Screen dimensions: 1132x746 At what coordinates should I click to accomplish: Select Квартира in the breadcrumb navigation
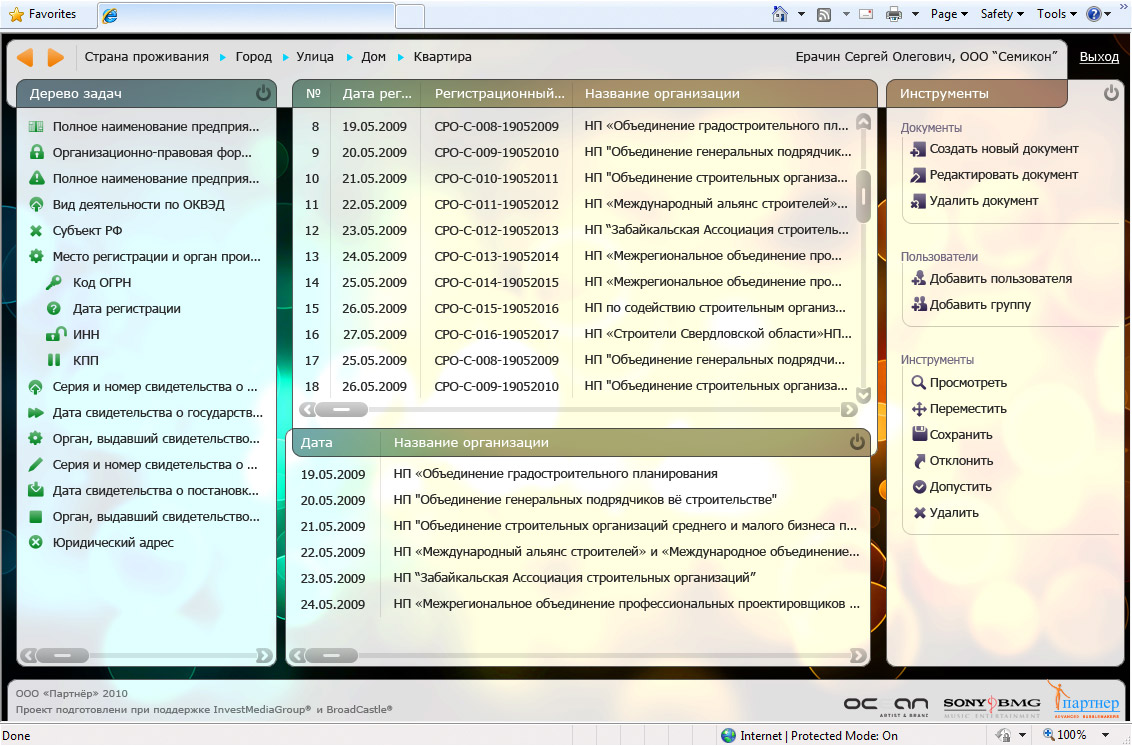pos(442,57)
